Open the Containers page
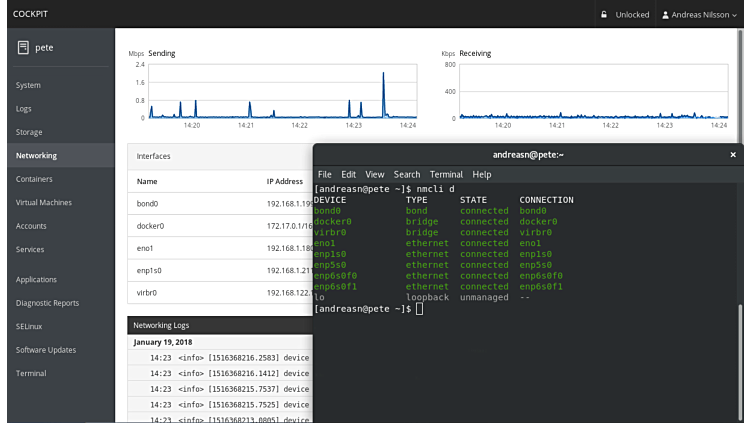The height and width of the screenshot is (423, 752). pos(34,179)
